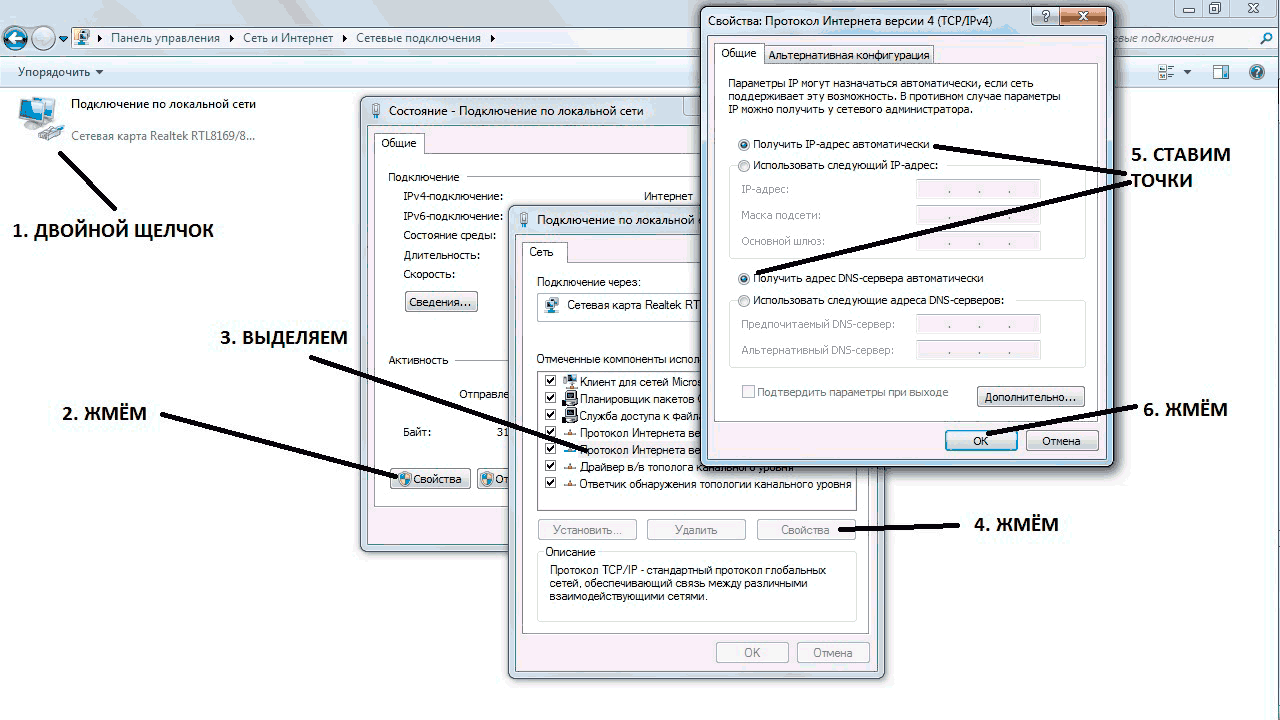Image resolution: width=1280 pixels, height=720 pixels.
Task: Toggle Клиент для сетей Microsoft checkbox
Action: [x=550, y=381]
